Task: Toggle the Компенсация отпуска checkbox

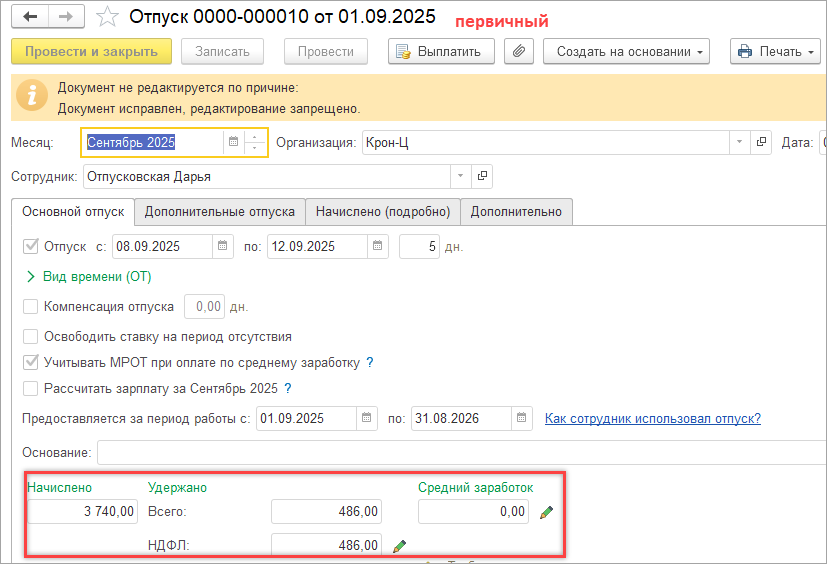Action: coord(30,307)
